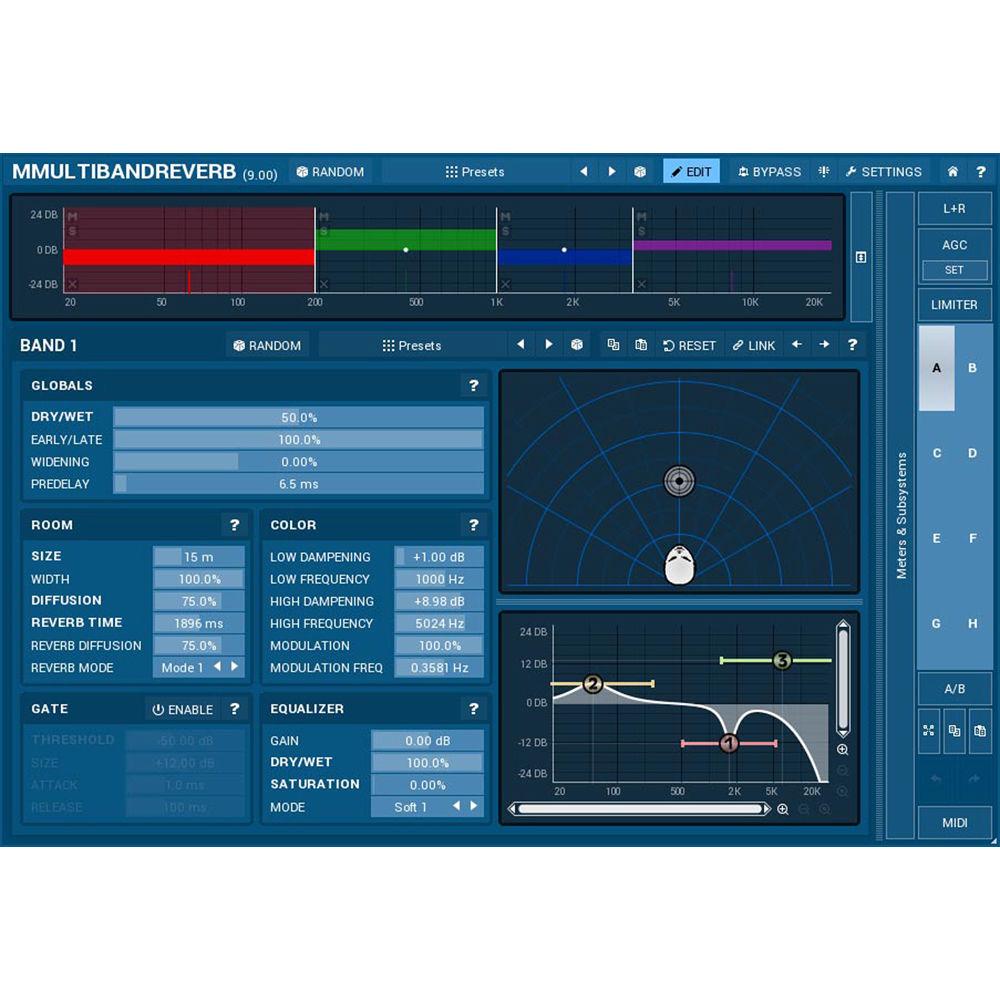
Task: Toggle BYPASS in the top toolbar
Action: click(770, 171)
